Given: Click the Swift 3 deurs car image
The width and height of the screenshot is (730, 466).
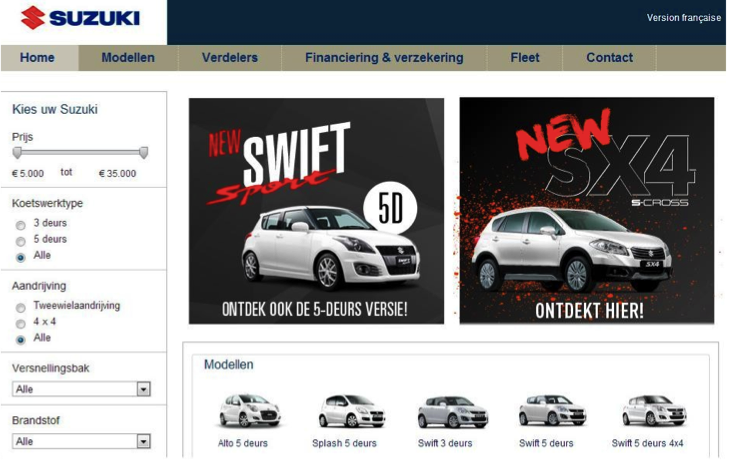Looking at the screenshot, I should pos(453,412).
